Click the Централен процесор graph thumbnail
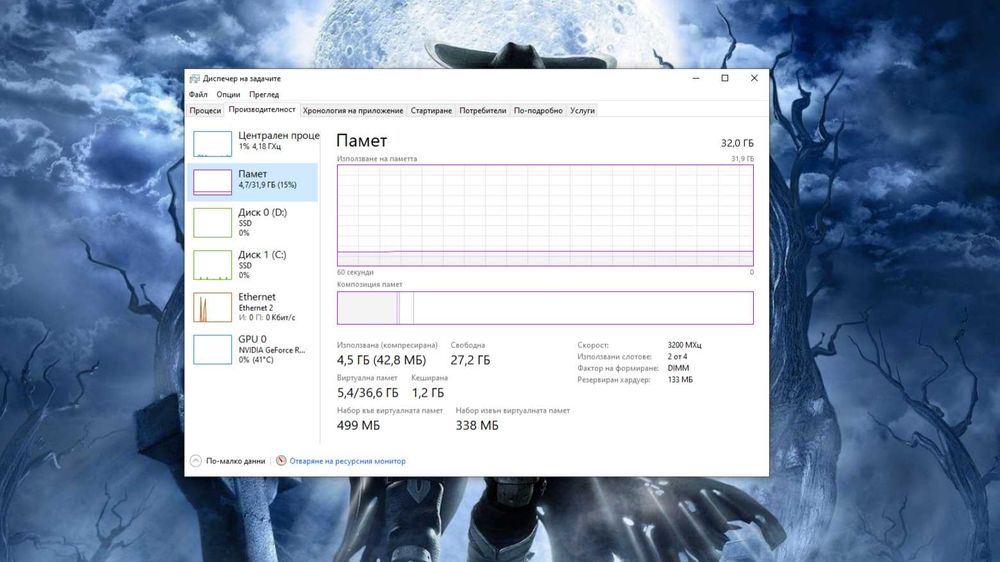 [x=212, y=144]
